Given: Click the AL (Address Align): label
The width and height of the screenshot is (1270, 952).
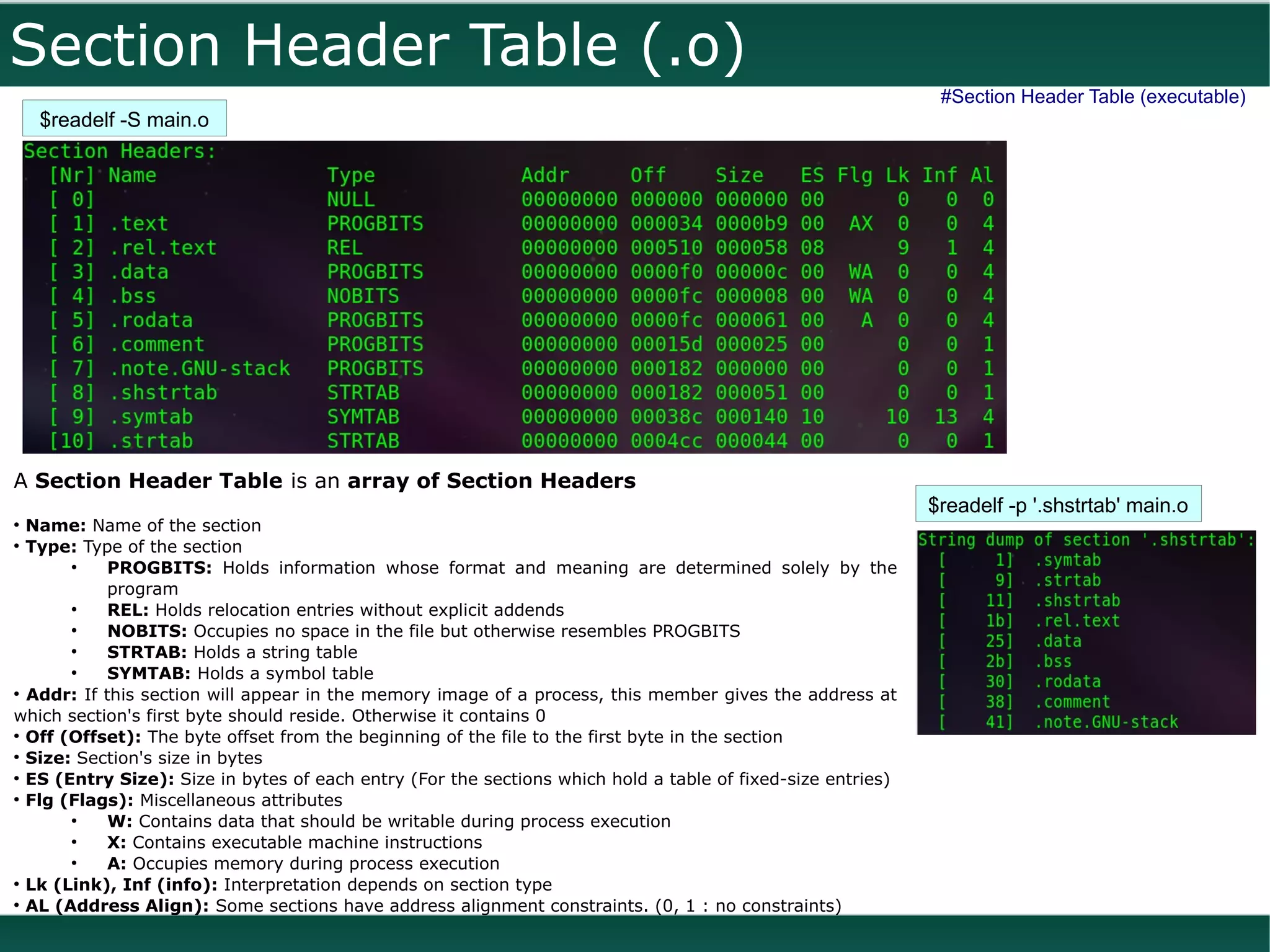Looking at the screenshot, I should coord(117,905).
